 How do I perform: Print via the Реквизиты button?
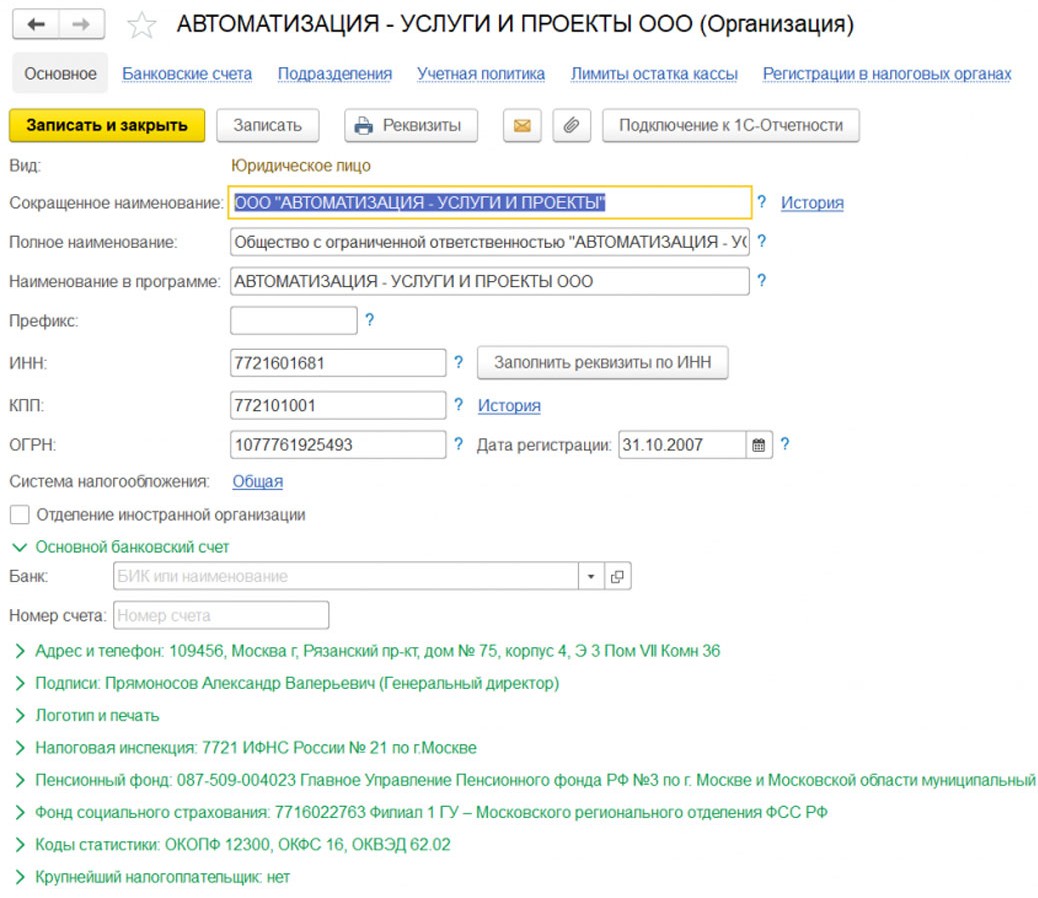click(x=410, y=125)
